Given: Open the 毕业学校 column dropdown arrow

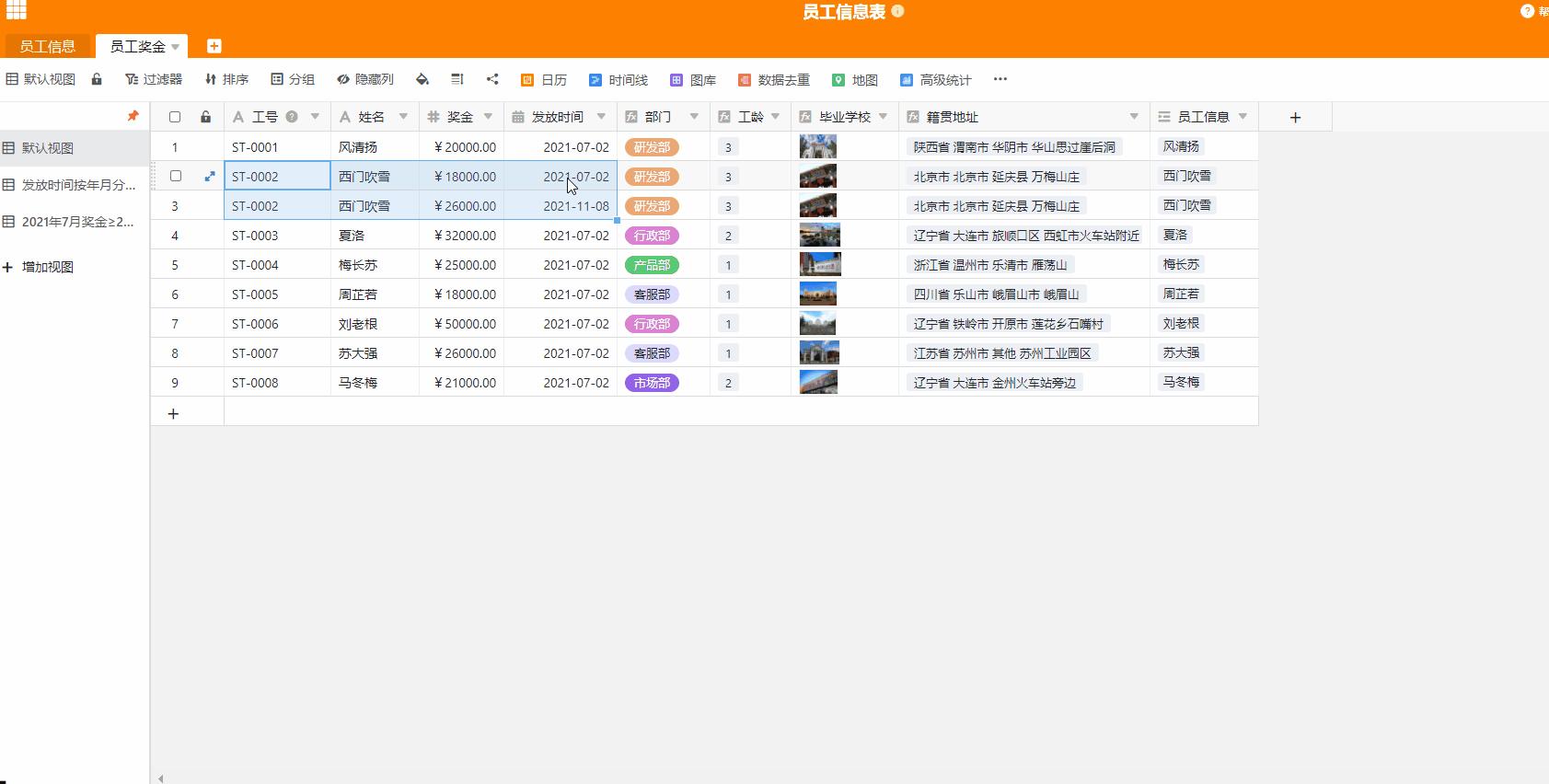Looking at the screenshot, I should point(883,117).
